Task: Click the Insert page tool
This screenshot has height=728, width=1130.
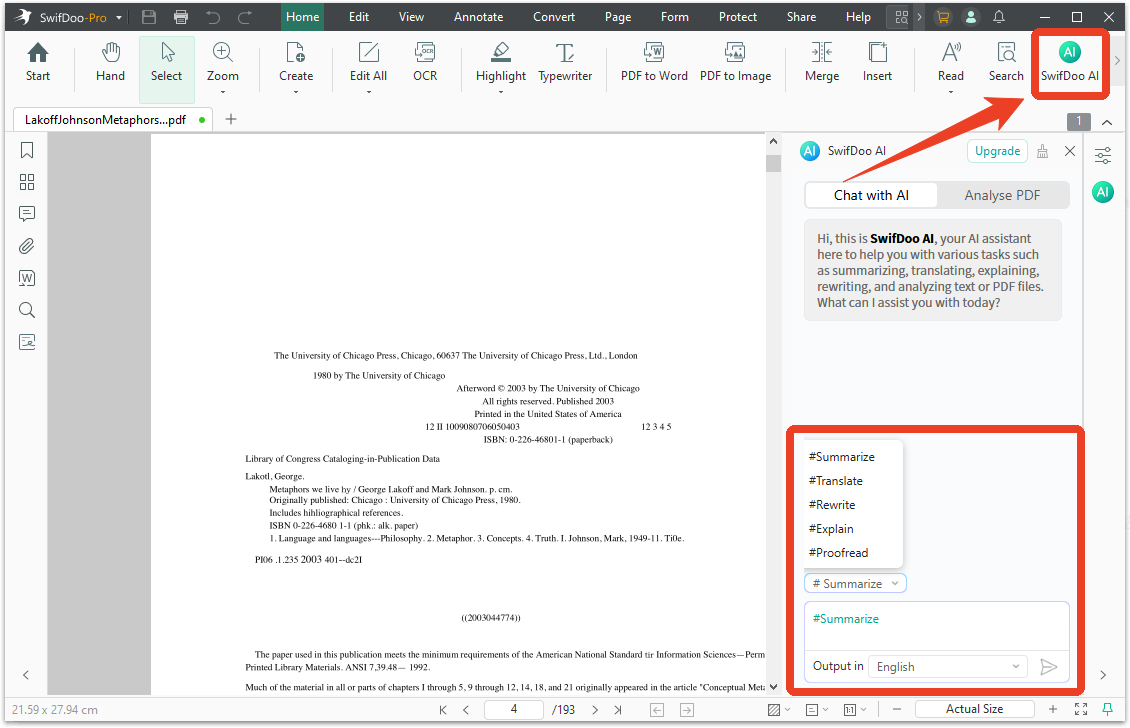Action: tap(877, 63)
